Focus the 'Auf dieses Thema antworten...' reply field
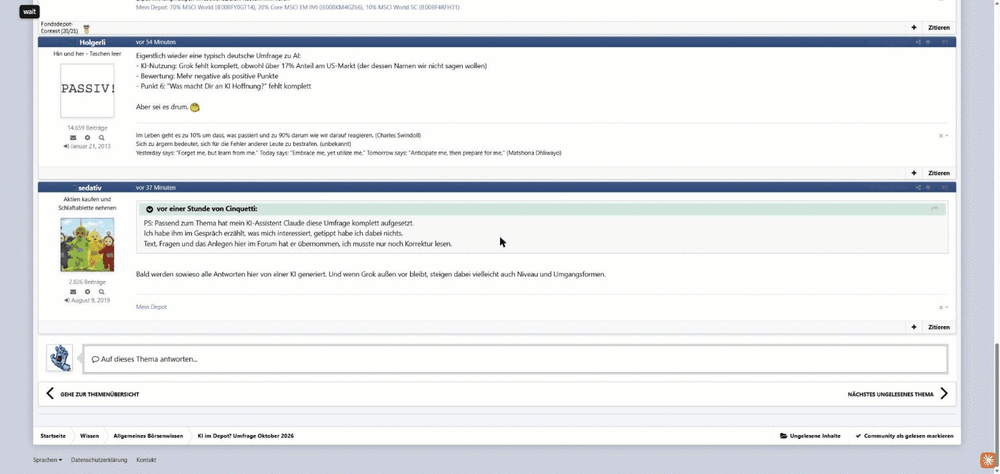The width and height of the screenshot is (1000, 474). (515, 359)
